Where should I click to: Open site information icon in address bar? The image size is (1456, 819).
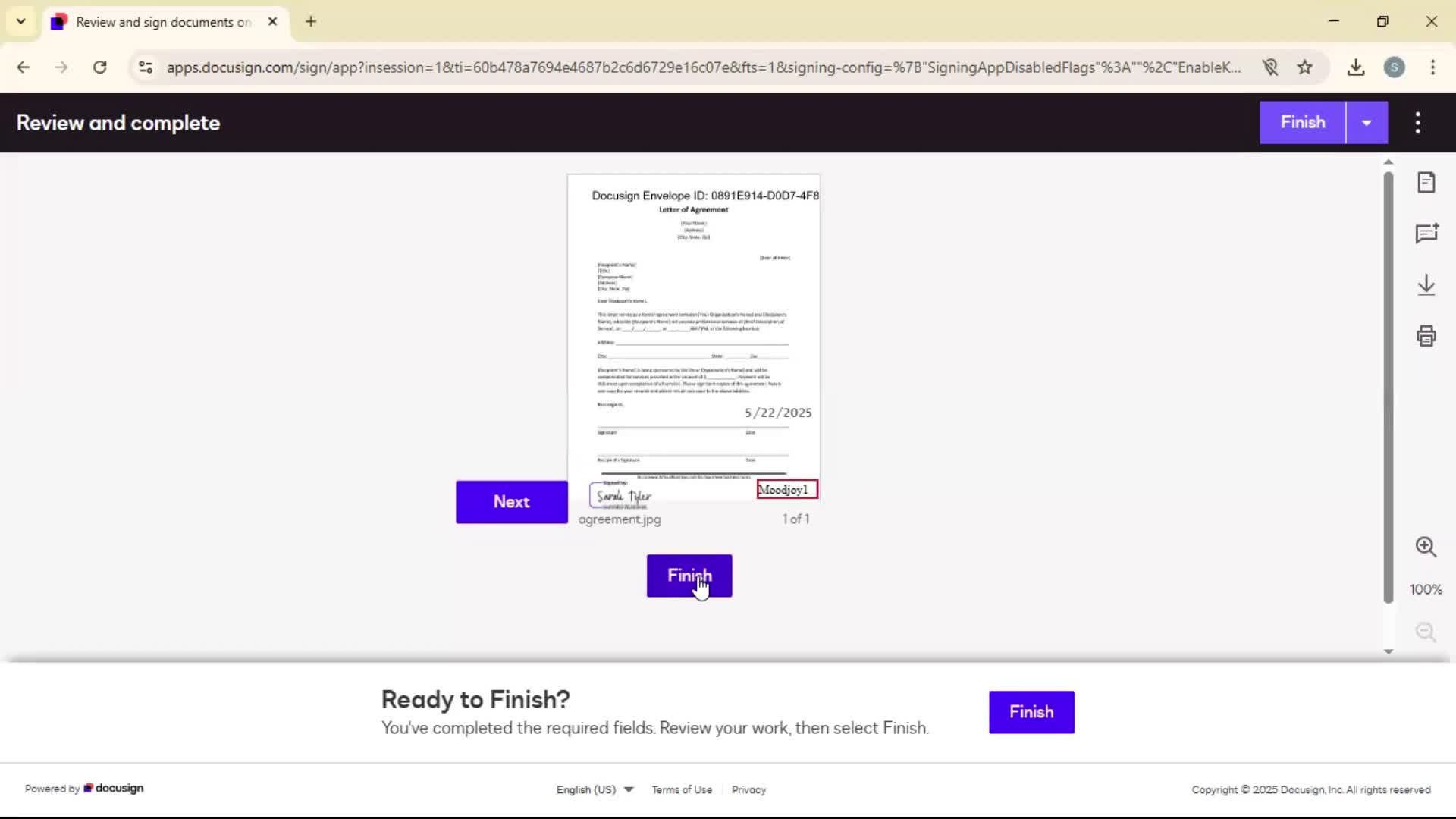(x=146, y=67)
